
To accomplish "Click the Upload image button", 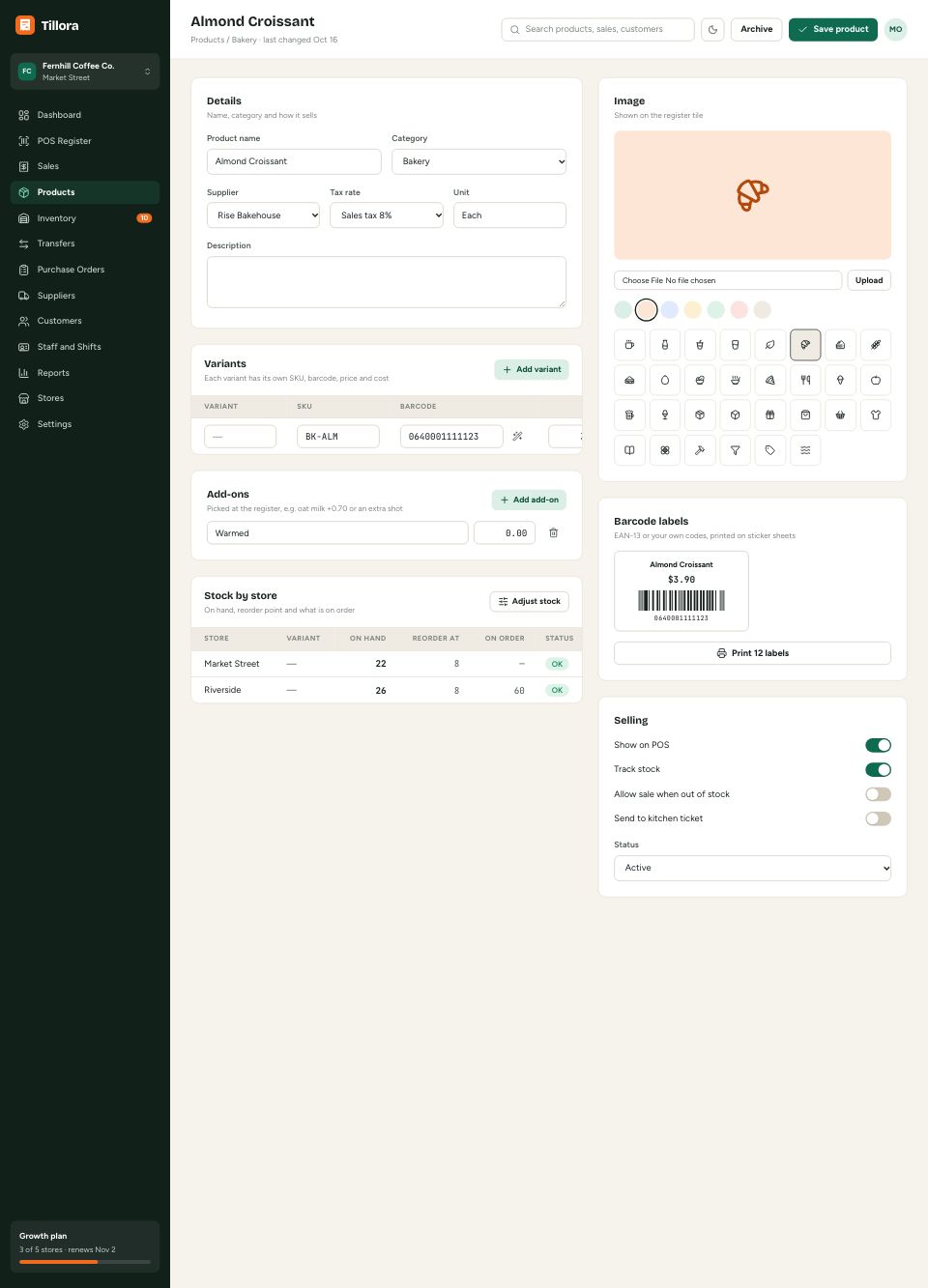I will tap(869, 280).
